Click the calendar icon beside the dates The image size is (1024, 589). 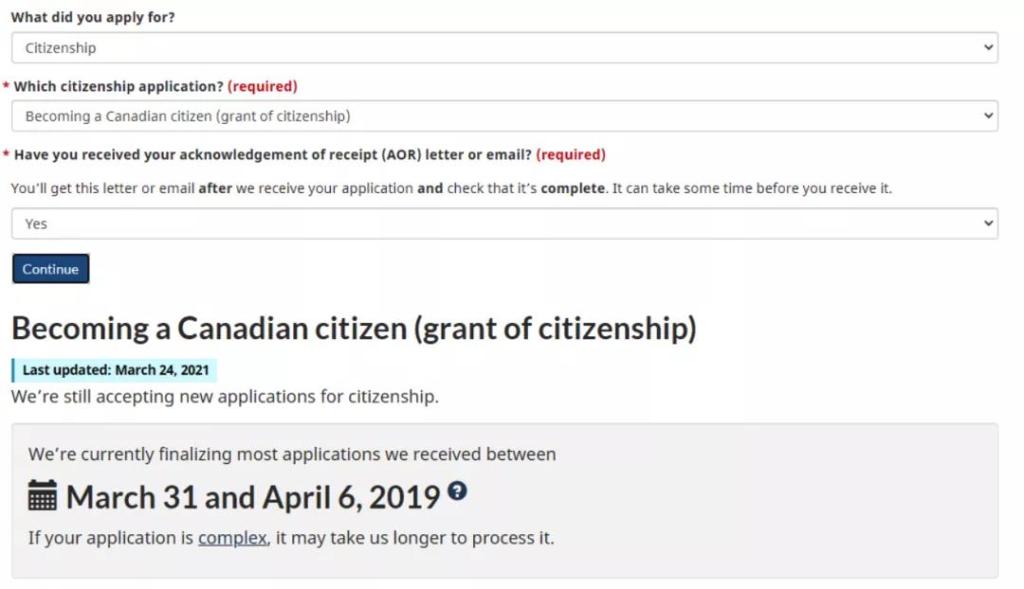coord(42,496)
